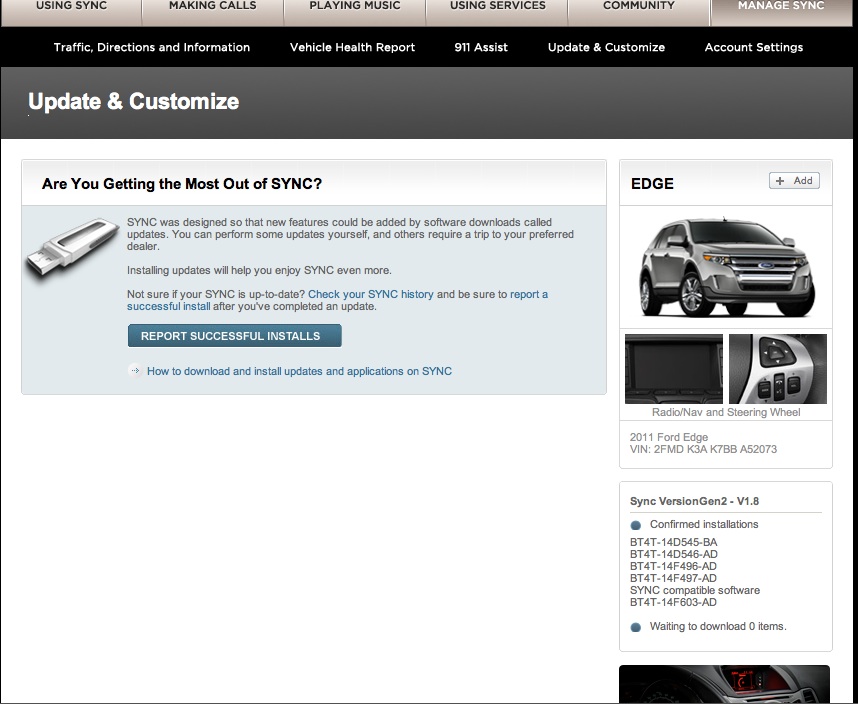
Task: Click the Waiting to download 0 items text
Action: click(x=718, y=626)
